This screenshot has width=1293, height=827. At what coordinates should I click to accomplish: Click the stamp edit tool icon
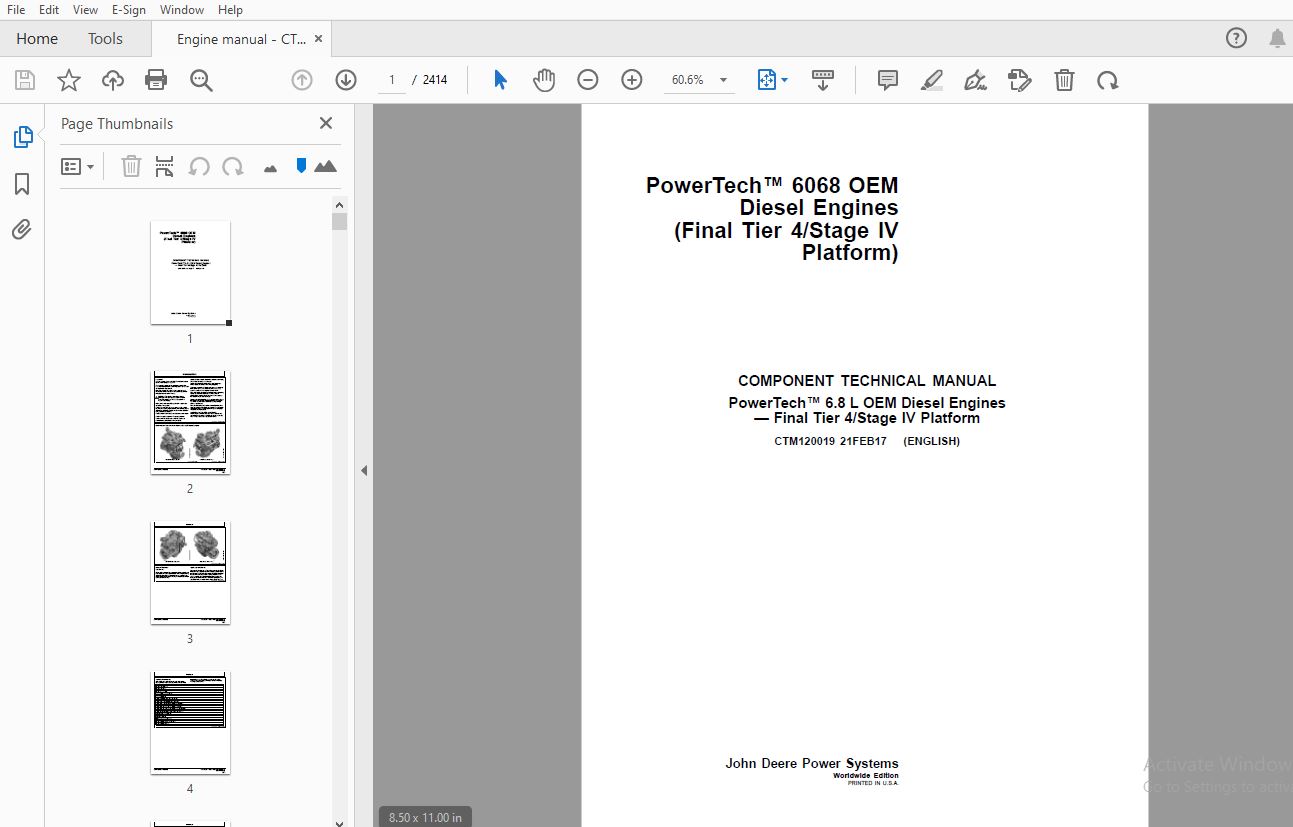[x=1020, y=80]
